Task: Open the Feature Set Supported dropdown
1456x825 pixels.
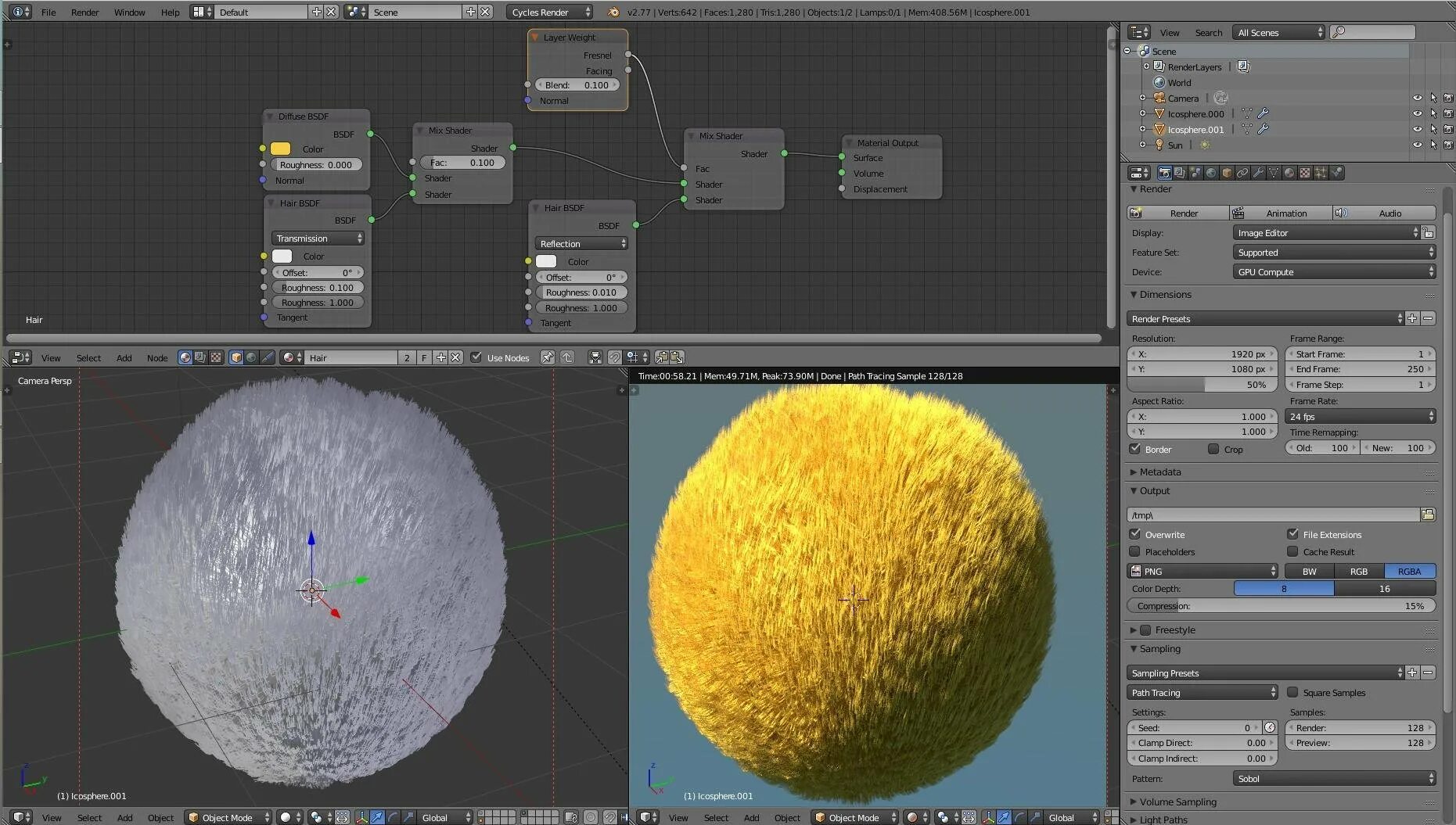Action: [x=1334, y=252]
